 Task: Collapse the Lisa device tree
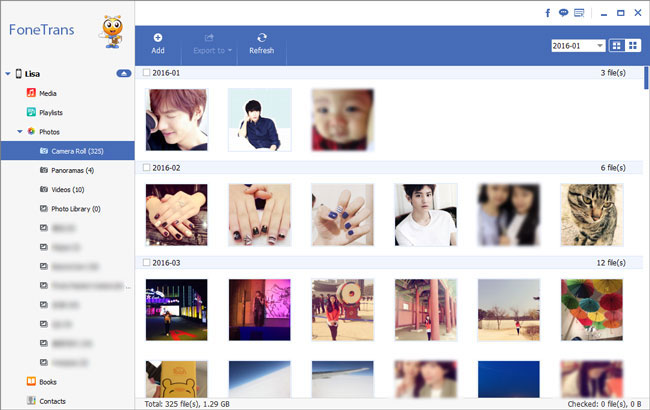click(7, 74)
